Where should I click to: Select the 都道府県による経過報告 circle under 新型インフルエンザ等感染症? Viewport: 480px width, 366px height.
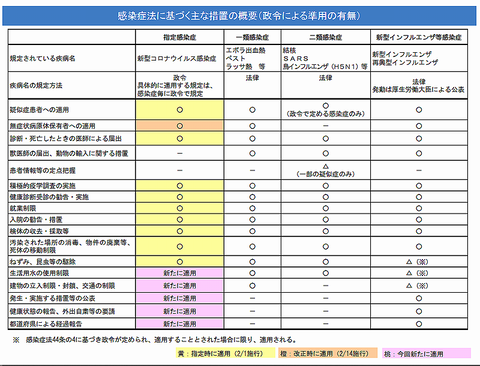coord(419,324)
